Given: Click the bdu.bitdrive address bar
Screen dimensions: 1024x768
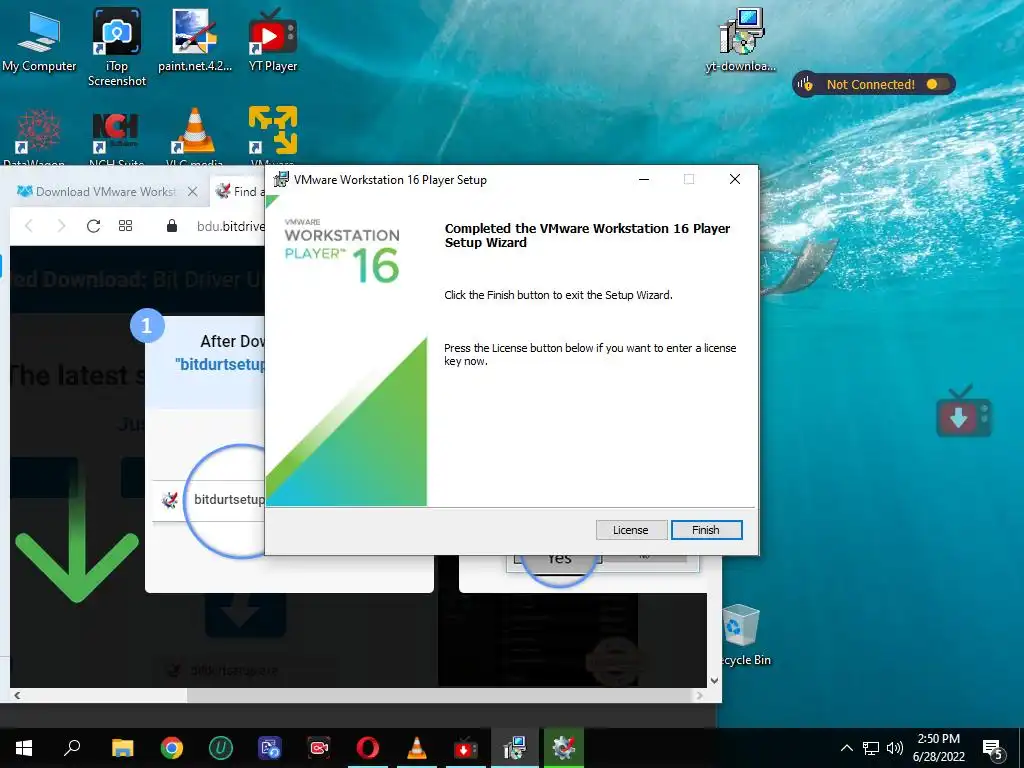Looking at the screenshot, I should 230,226.
